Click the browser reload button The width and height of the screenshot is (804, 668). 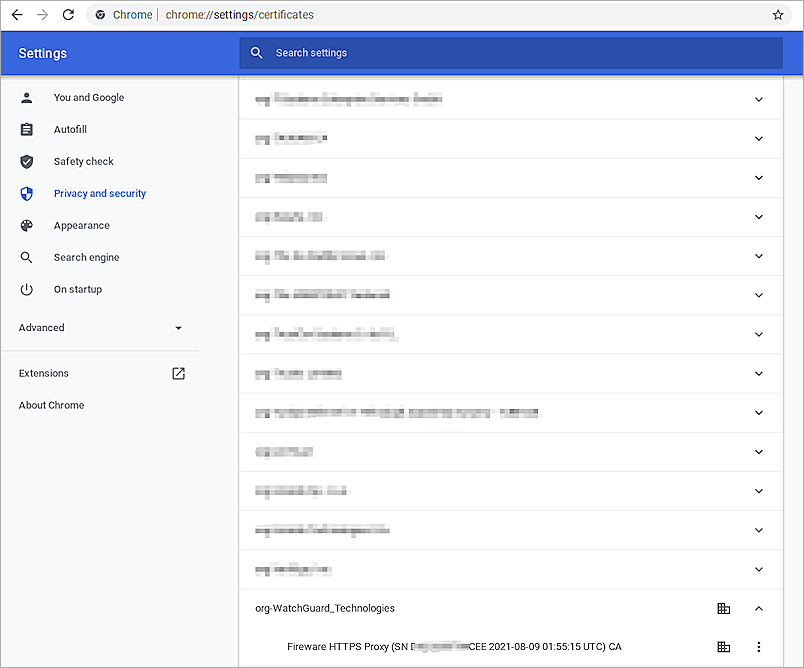coord(67,15)
